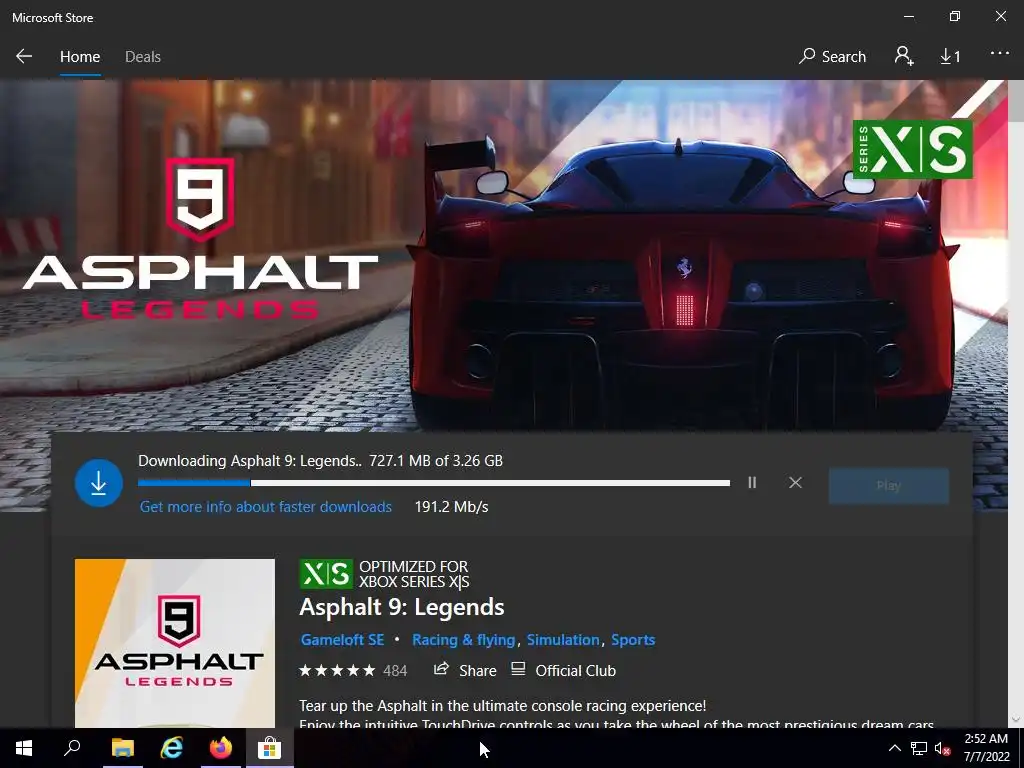1024x768 pixels.
Task: Open the muted volume tray icon
Action: click(942, 748)
